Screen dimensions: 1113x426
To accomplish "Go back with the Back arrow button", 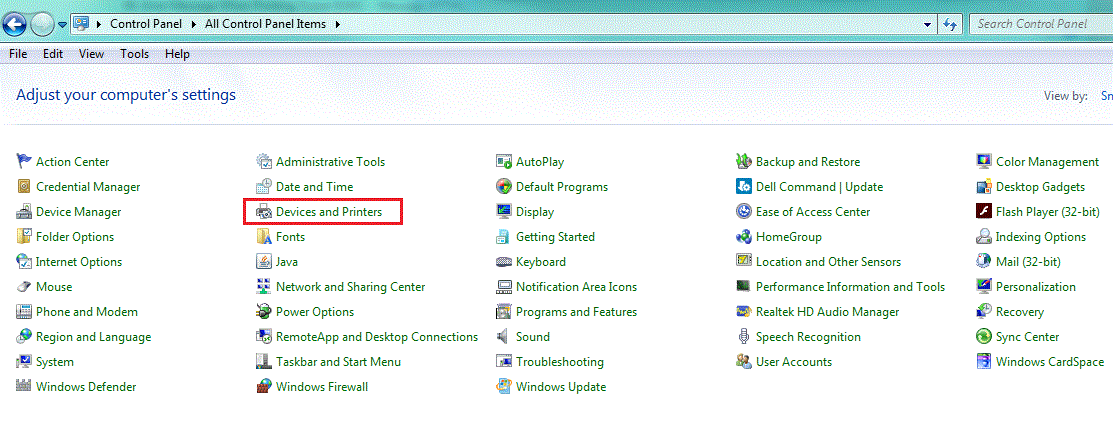I will 16,24.
